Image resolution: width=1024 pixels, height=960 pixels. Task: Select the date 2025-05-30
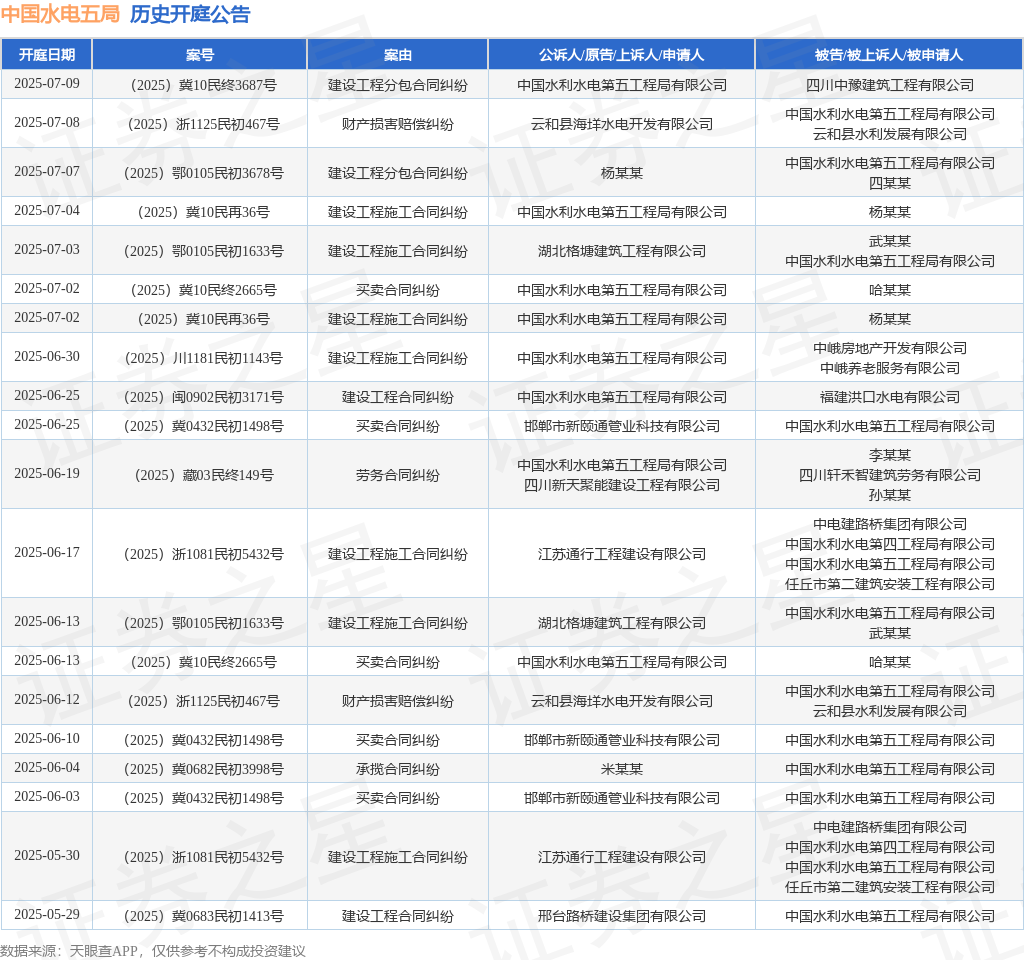tap(46, 856)
